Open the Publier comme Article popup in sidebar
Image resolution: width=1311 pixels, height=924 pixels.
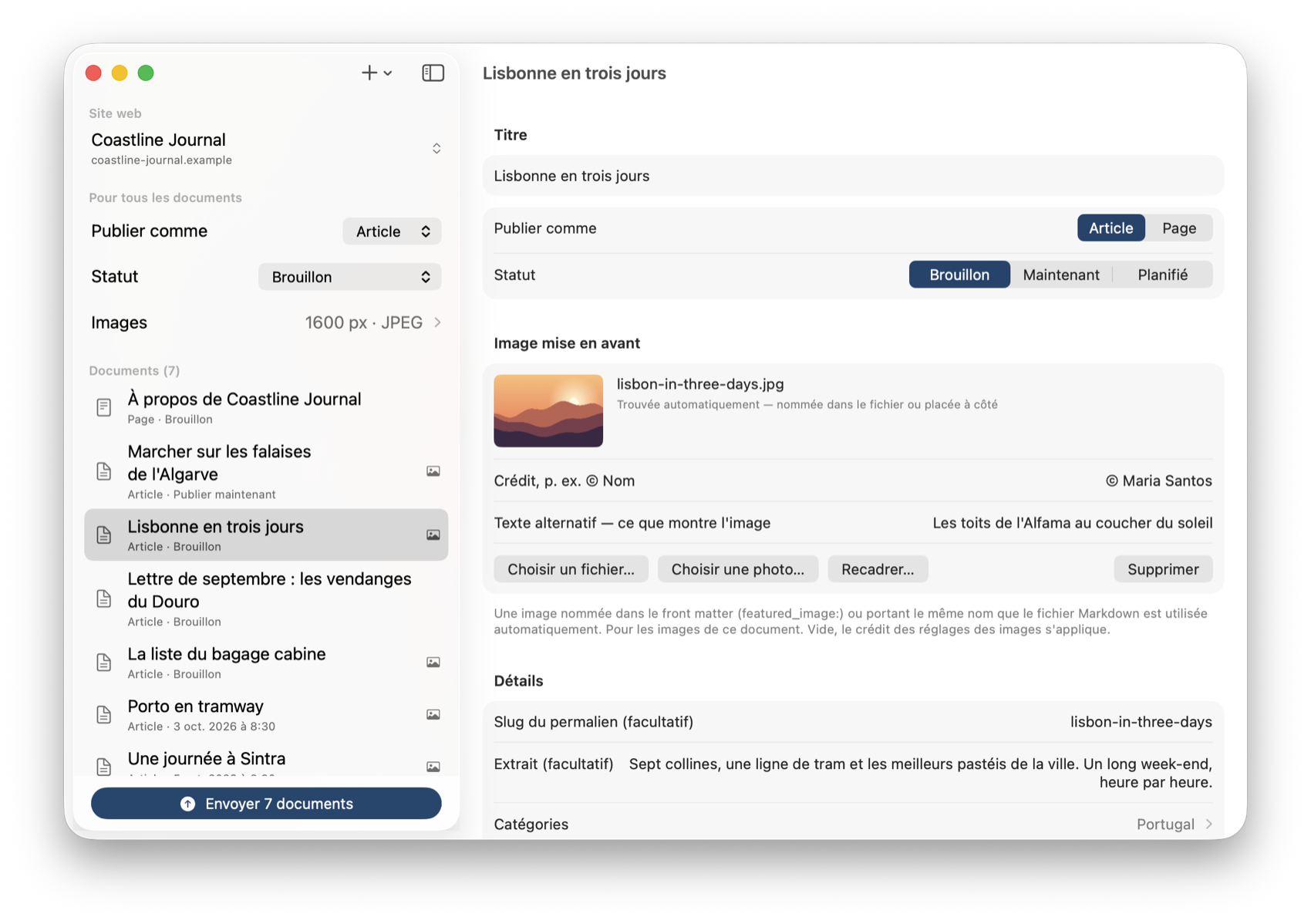coord(392,231)
